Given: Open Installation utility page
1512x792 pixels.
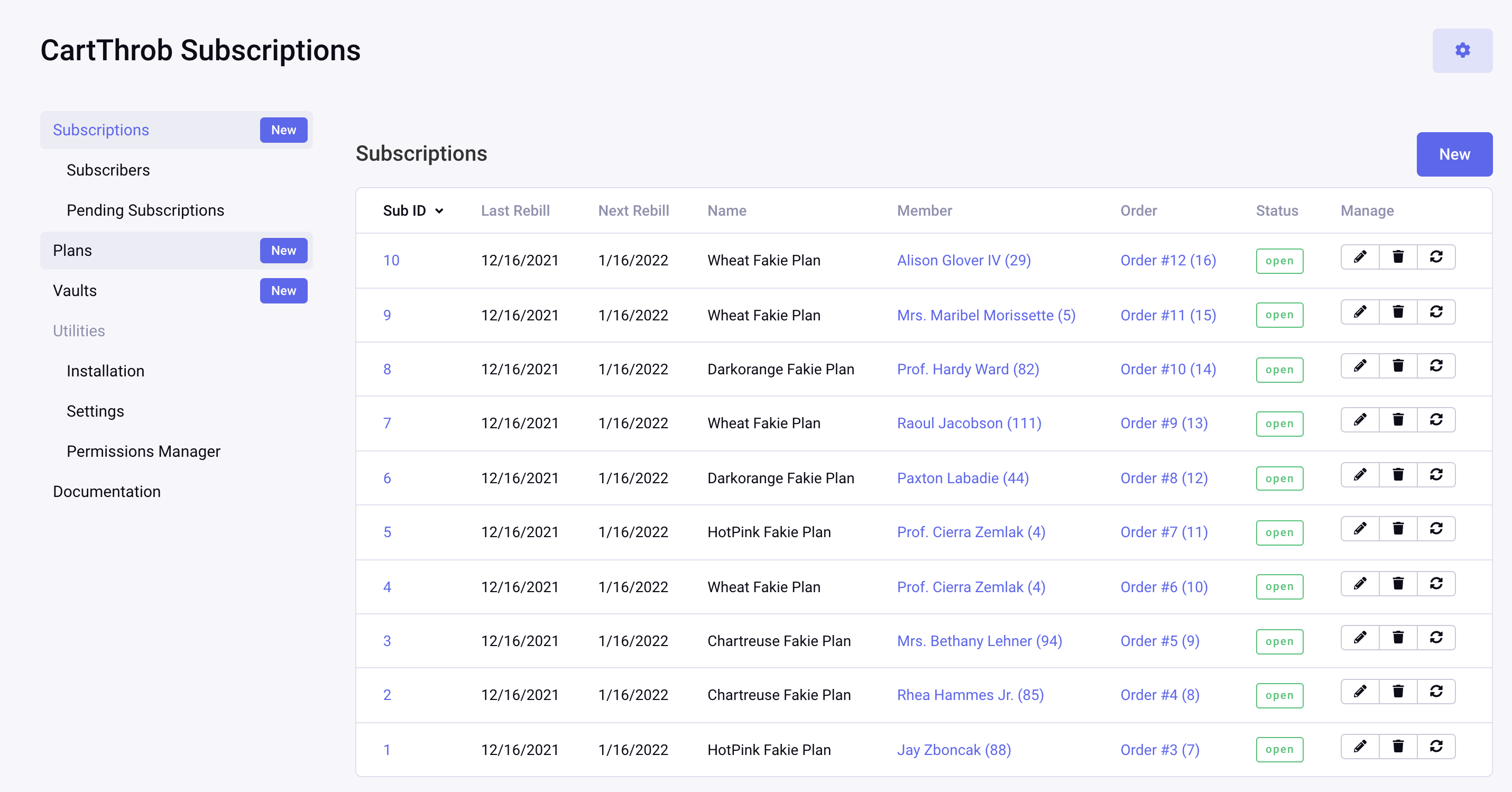Looking at the screenshot, I should 105,371.
